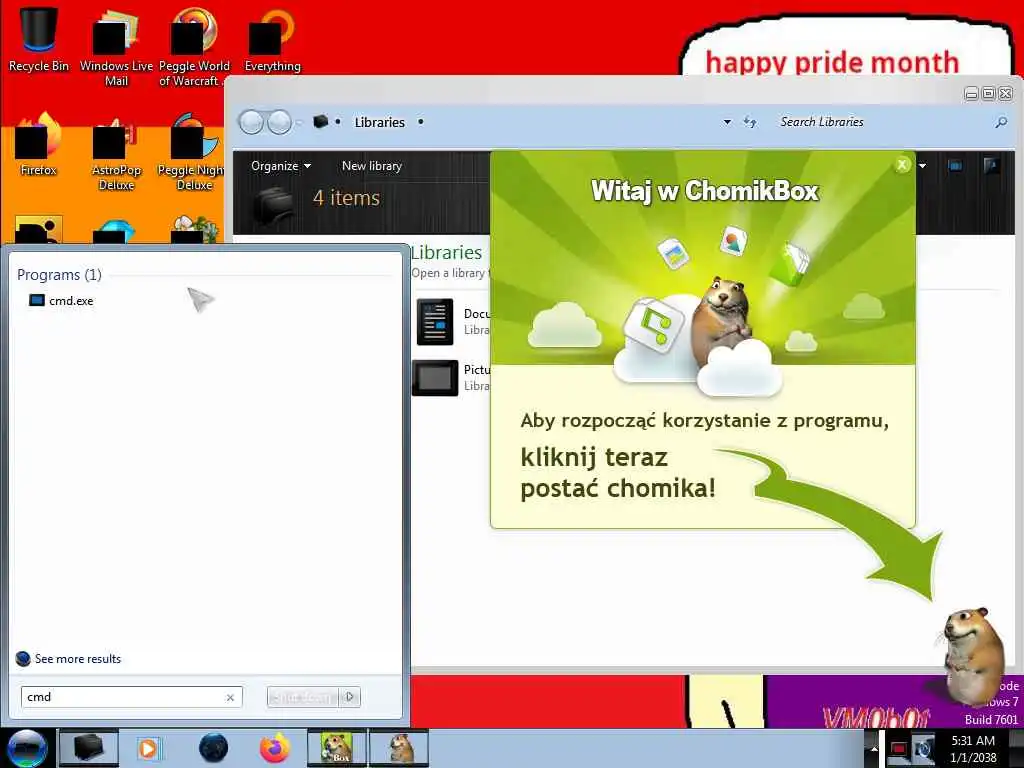The height and width of the screenshot is (768, 1024).
Task: Clear the cmd search text with X
Action: tap(230, 697)
